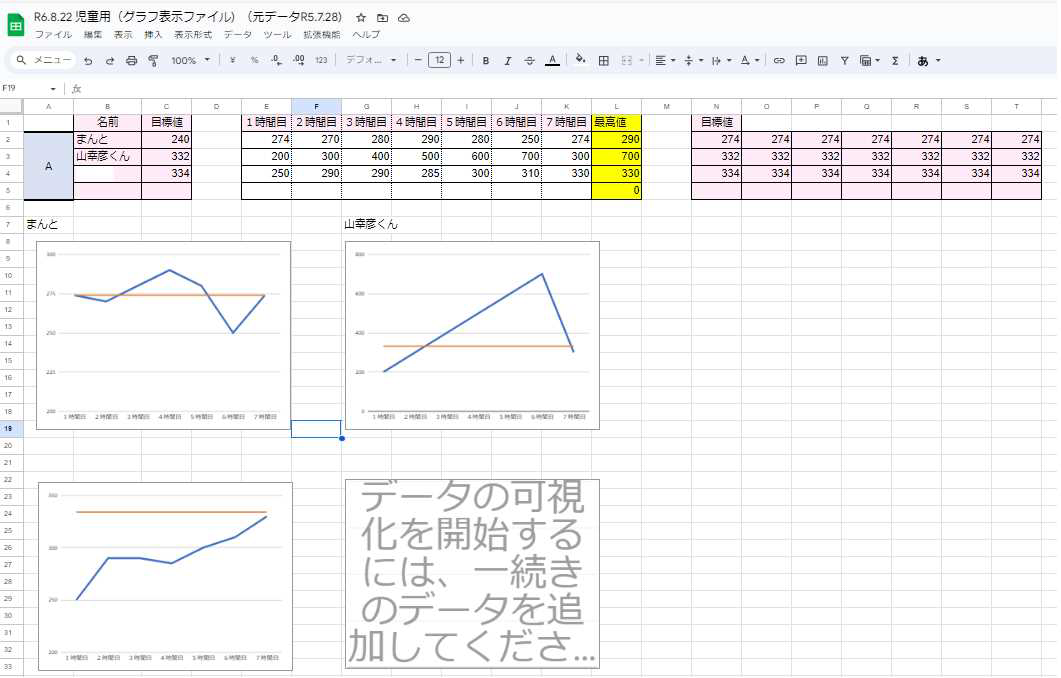1061x678 pixels.
Task: Click the insert chart icon
Action: click(x=822, y=61)
